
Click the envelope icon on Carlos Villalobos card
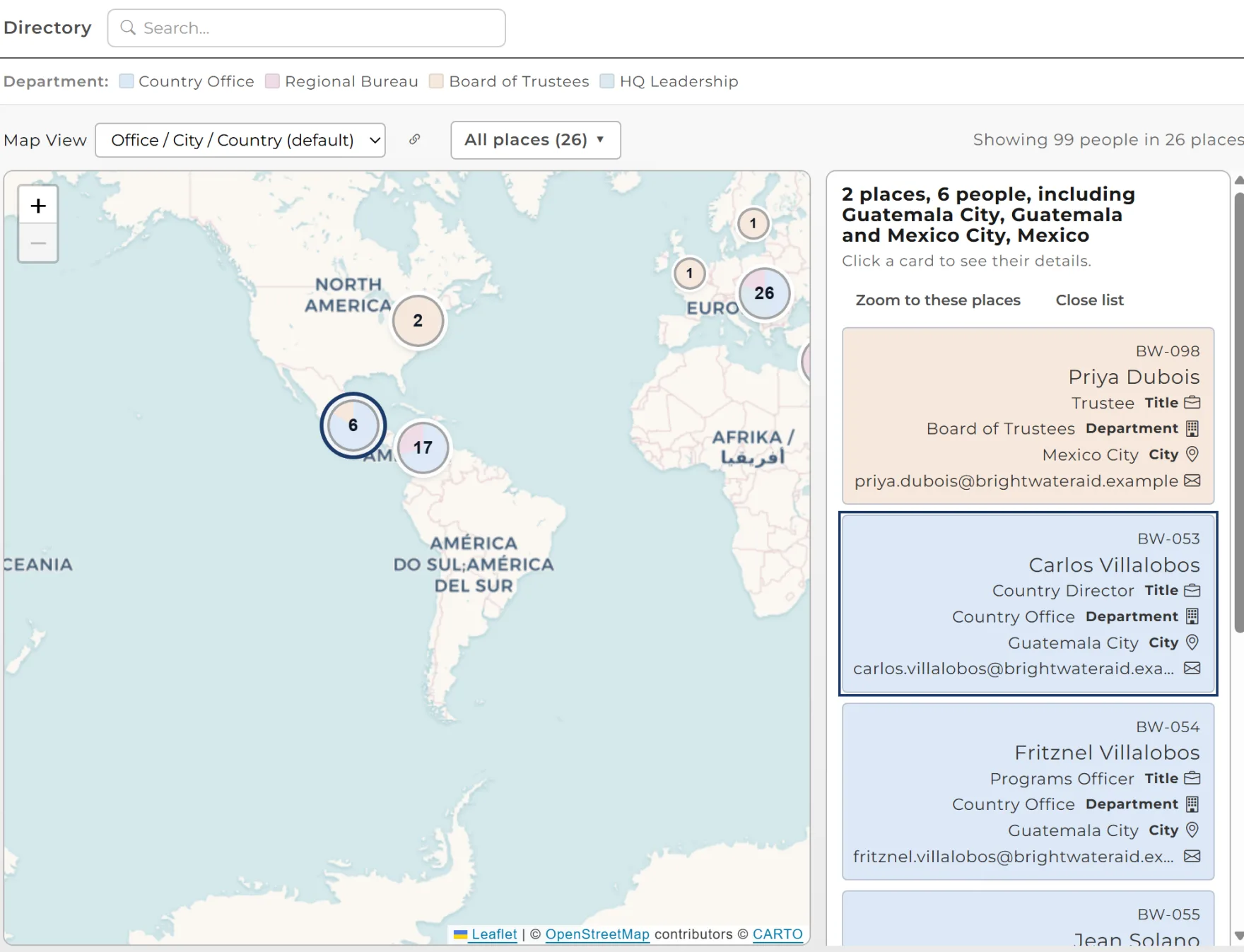[1192, 668]
